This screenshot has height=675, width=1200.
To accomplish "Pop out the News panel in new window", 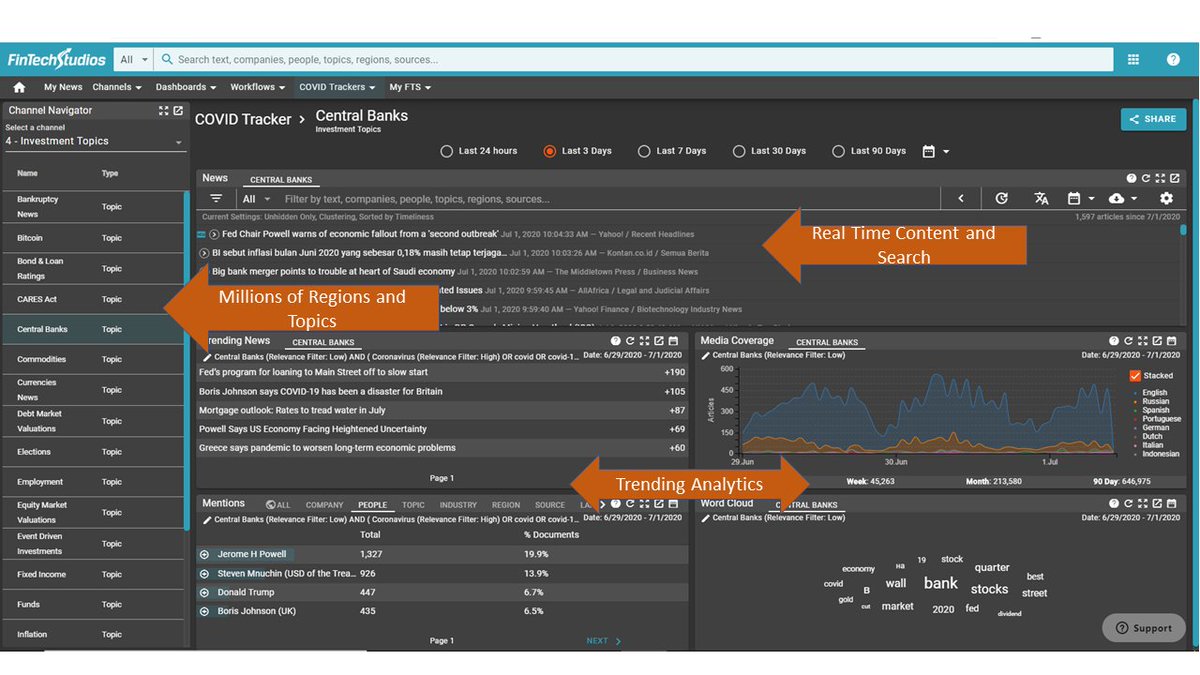I will tap(1174, 179).
